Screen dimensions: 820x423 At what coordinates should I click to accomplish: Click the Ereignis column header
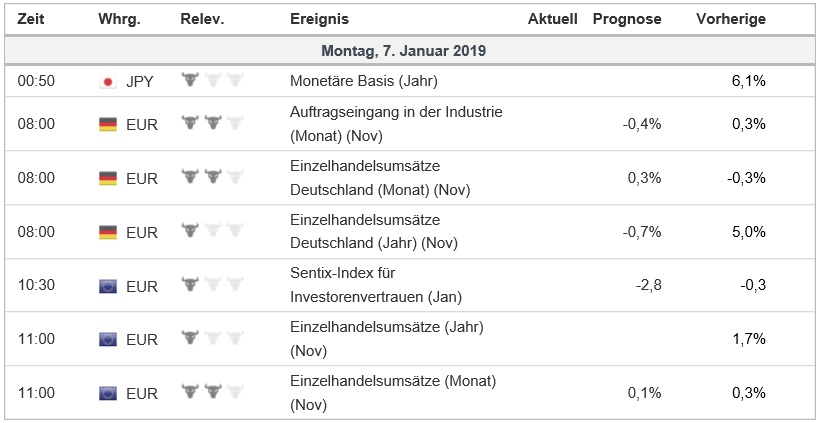pos(319,19)
